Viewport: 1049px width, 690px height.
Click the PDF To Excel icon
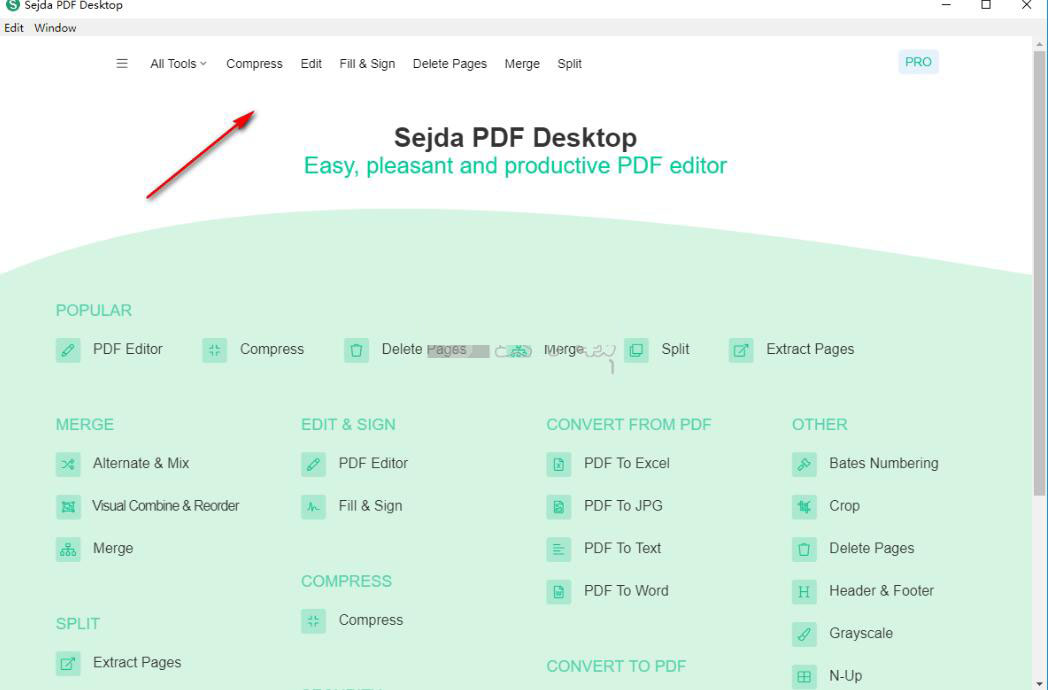[559, 464]
